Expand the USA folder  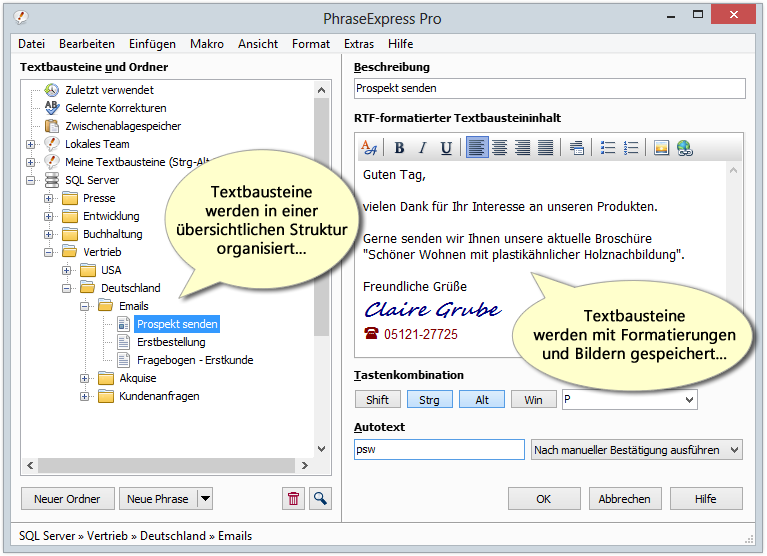point(67,270)
